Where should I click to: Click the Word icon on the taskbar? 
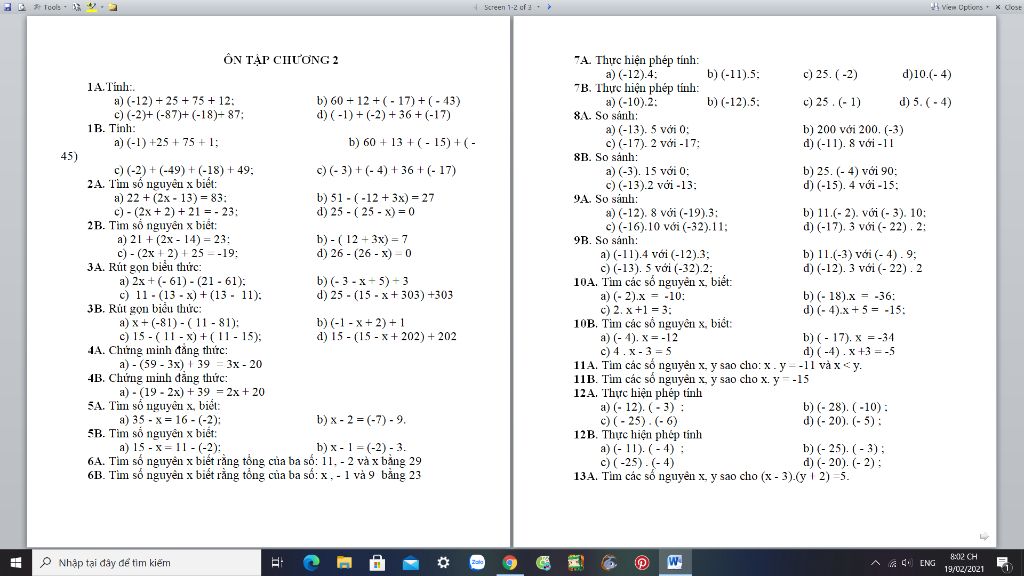[675, 562]
